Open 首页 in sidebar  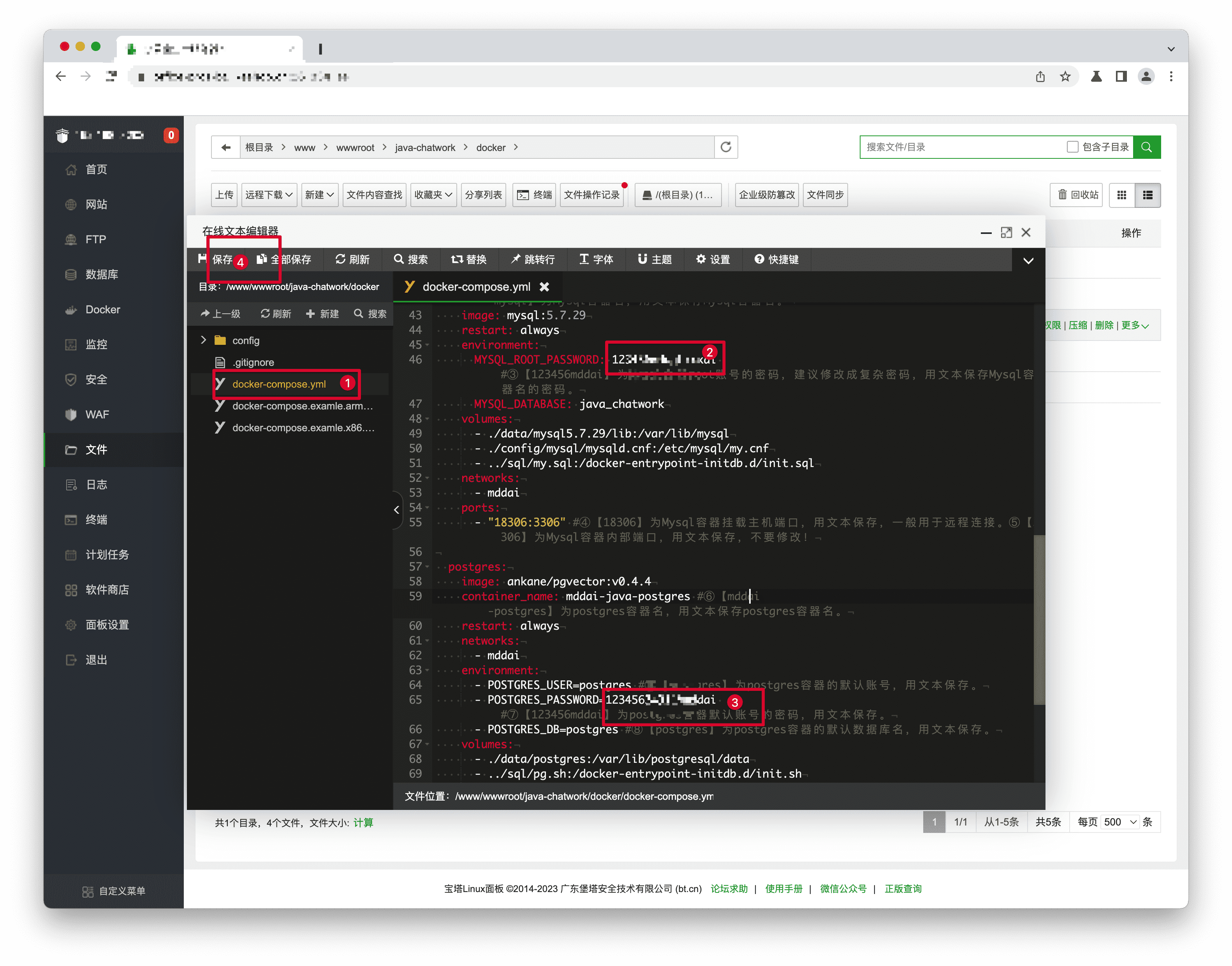click(x=96, y=170)
